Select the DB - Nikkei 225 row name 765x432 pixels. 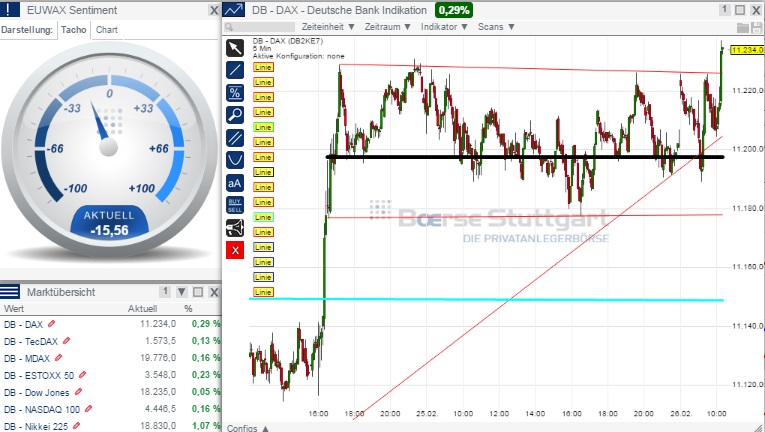point(36,426)
